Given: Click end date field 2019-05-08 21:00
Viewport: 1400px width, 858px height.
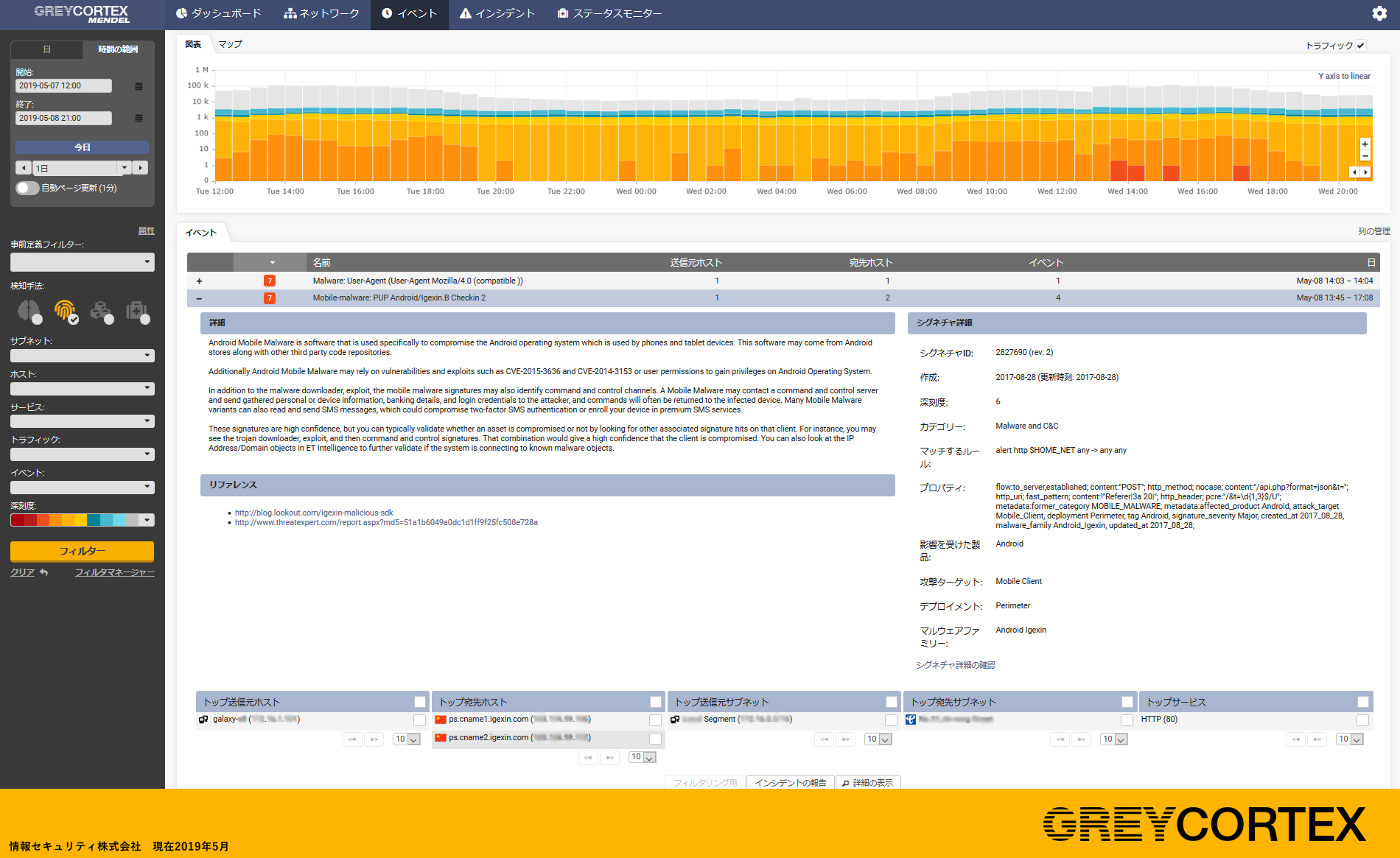Looking at the screenshot, I should 63,118.
